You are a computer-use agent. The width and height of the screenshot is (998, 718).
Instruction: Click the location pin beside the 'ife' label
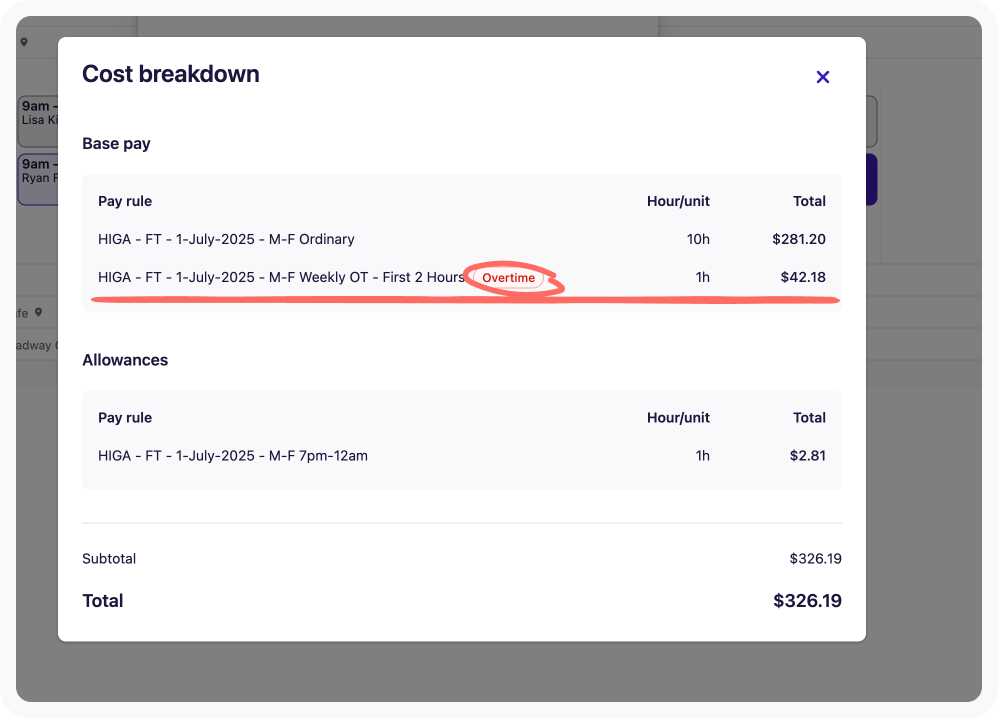pos(39,312)
